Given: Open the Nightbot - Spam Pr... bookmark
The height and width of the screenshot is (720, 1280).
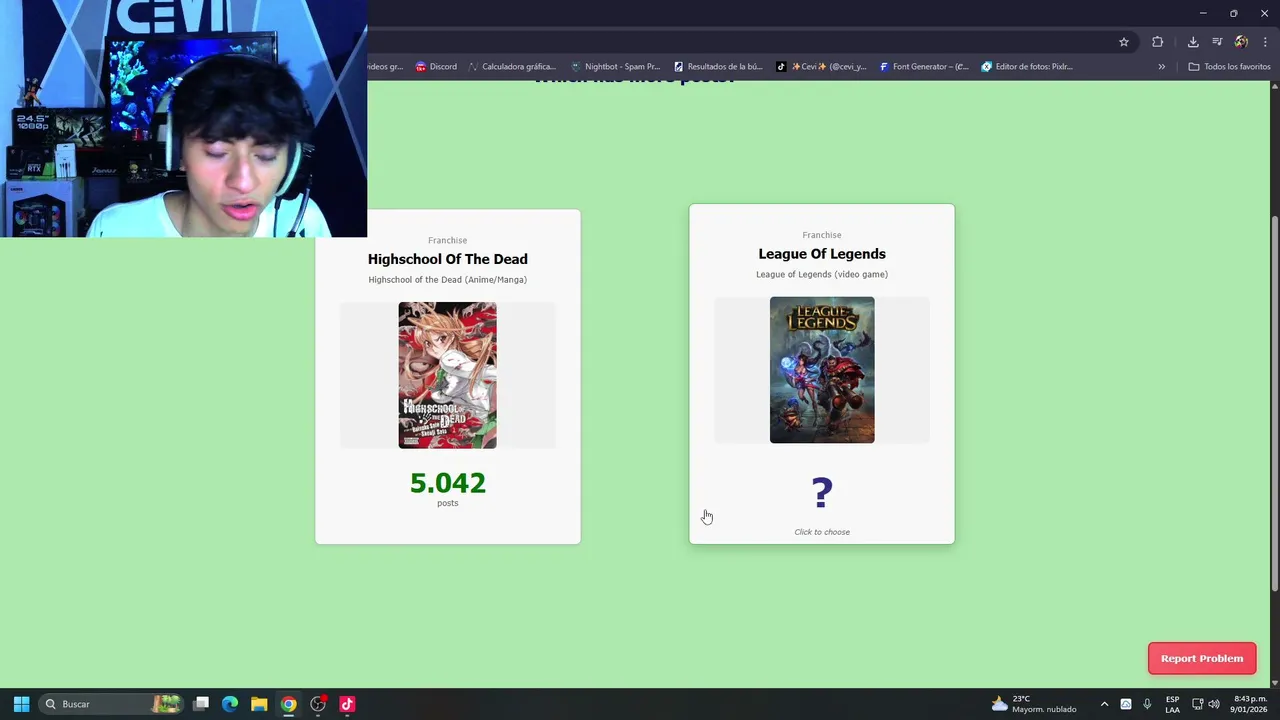Looking at the screenshot, I should 615,67.
